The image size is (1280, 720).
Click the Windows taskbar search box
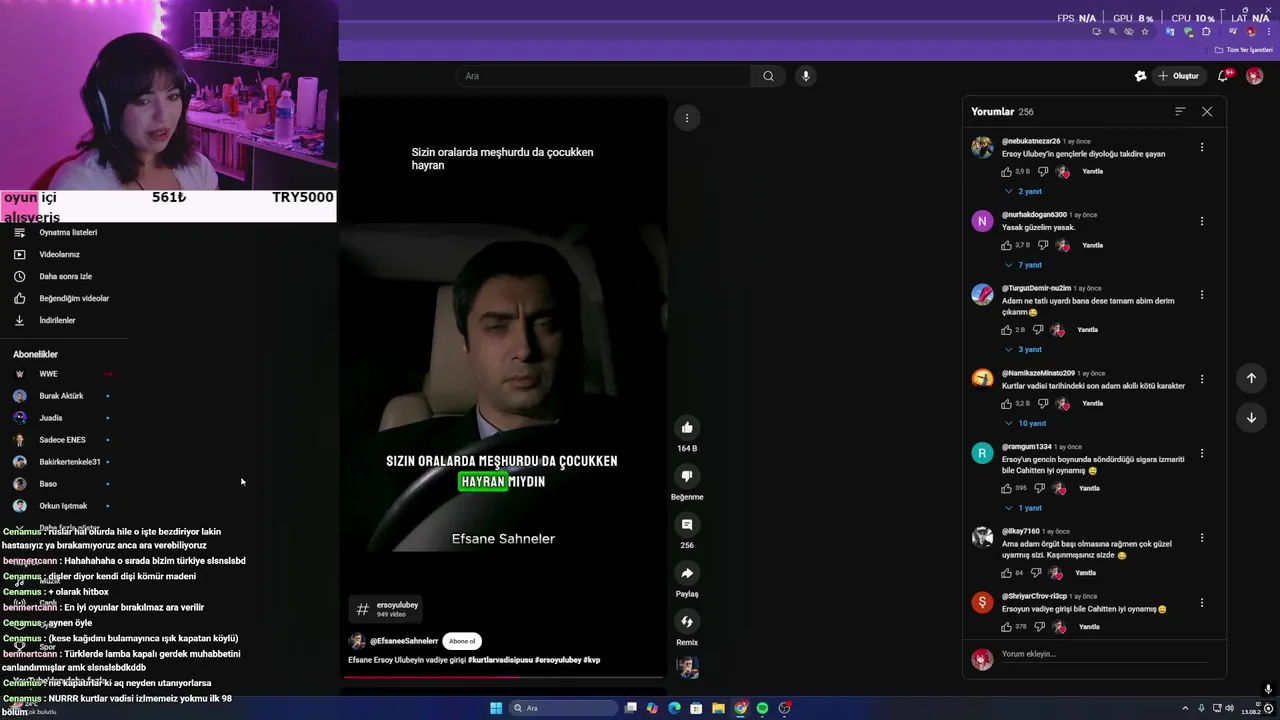[565, 708]
